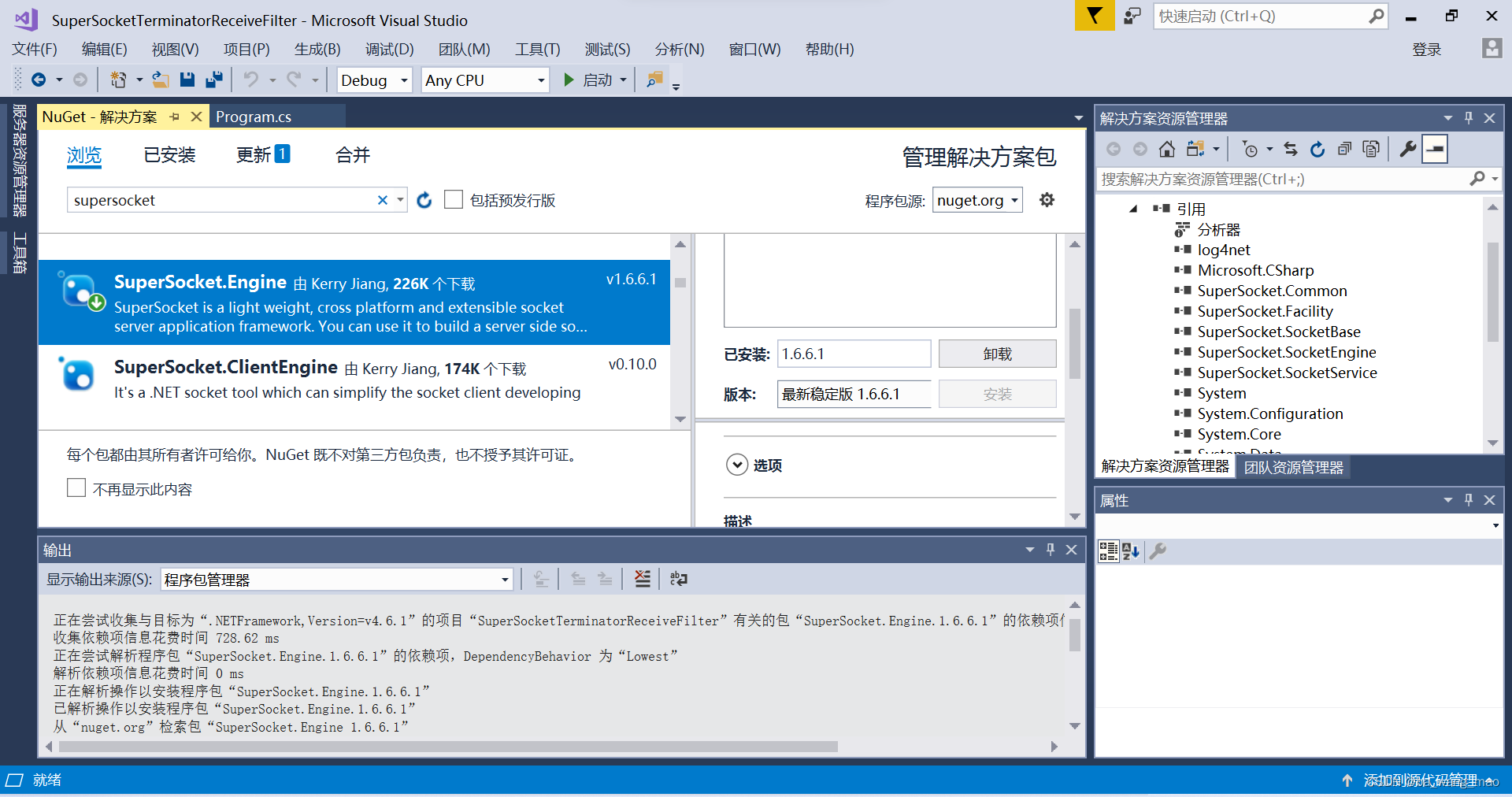Image resolution: width=1512 pixels, height=797 pixels.
Task: Refresh the NuGet package search results
Action: point(424,200)
